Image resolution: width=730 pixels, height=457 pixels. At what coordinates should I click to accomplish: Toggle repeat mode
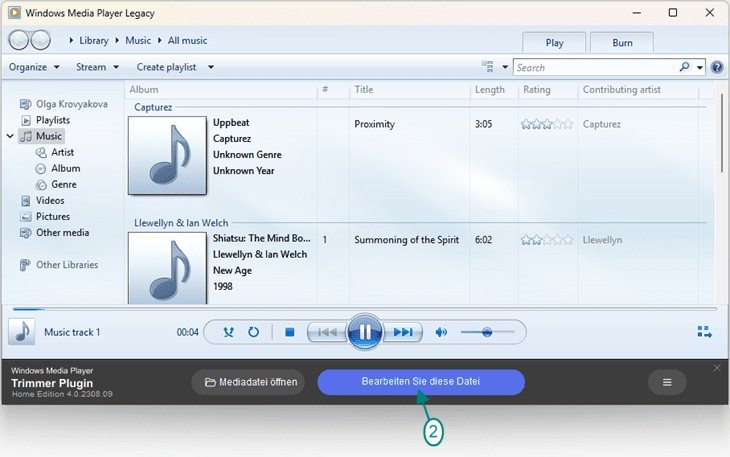253,332
